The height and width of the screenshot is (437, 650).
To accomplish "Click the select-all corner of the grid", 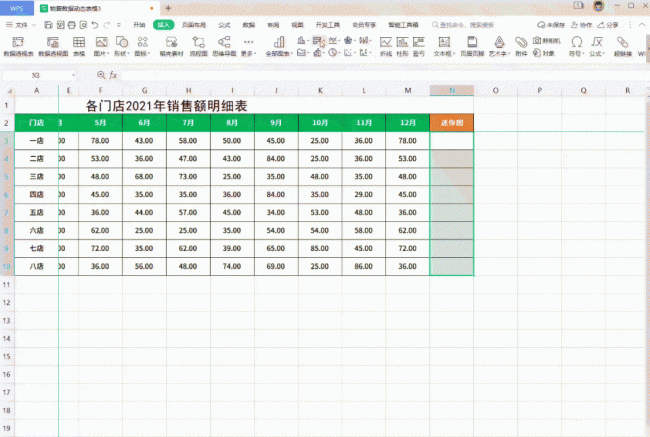I will click(7, 90).
